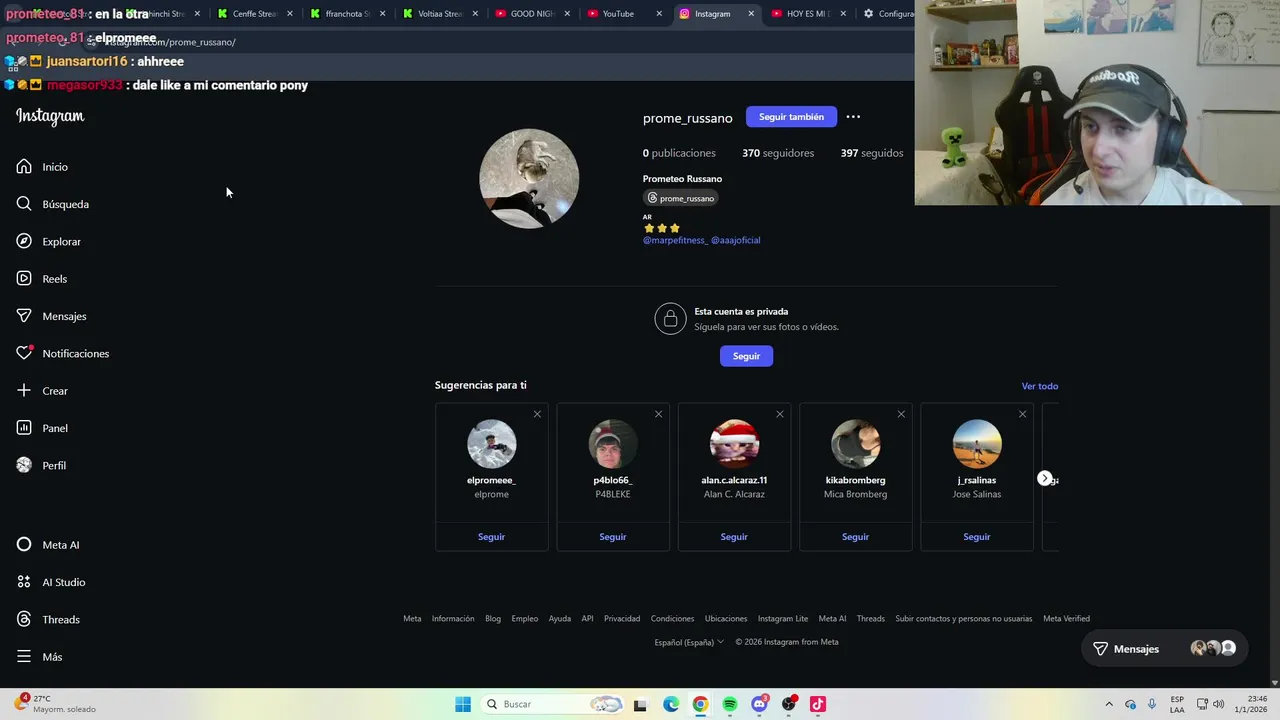Image resolution: width=1280 pixels, height=720 pixels.
Task: Open Threads from the sidebar
Action: point(48,619)
